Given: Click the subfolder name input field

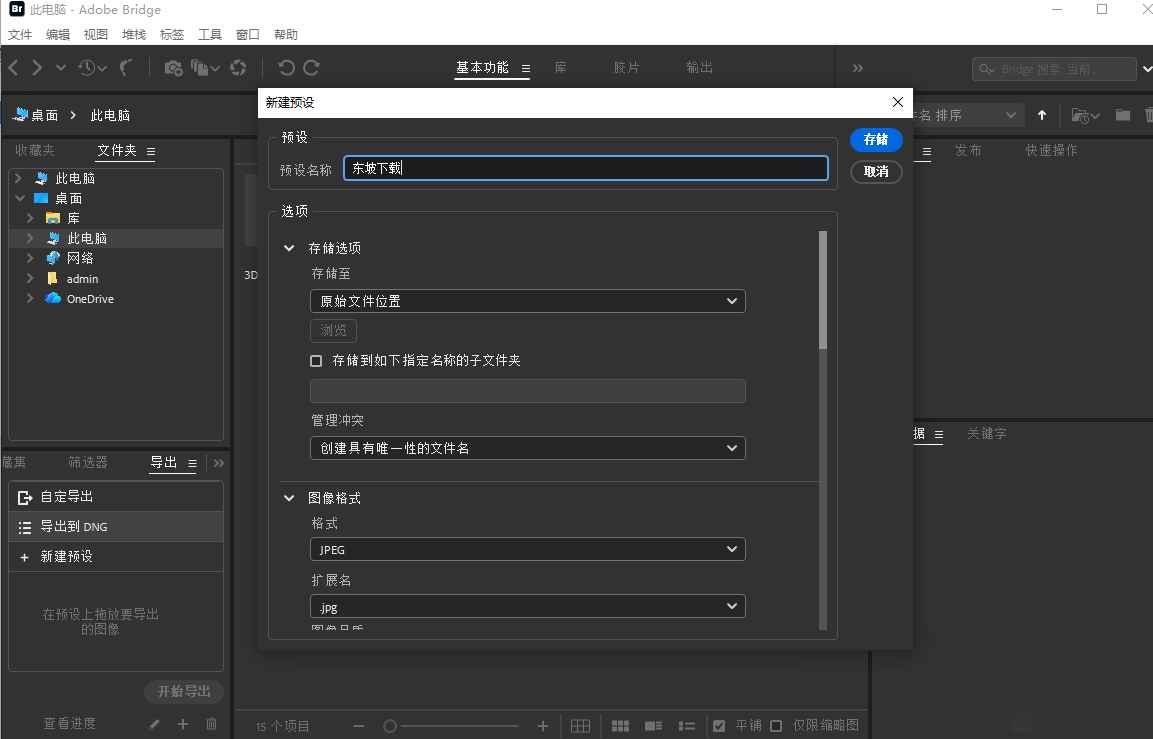Looking at the screenshot, I should [528, 391].
